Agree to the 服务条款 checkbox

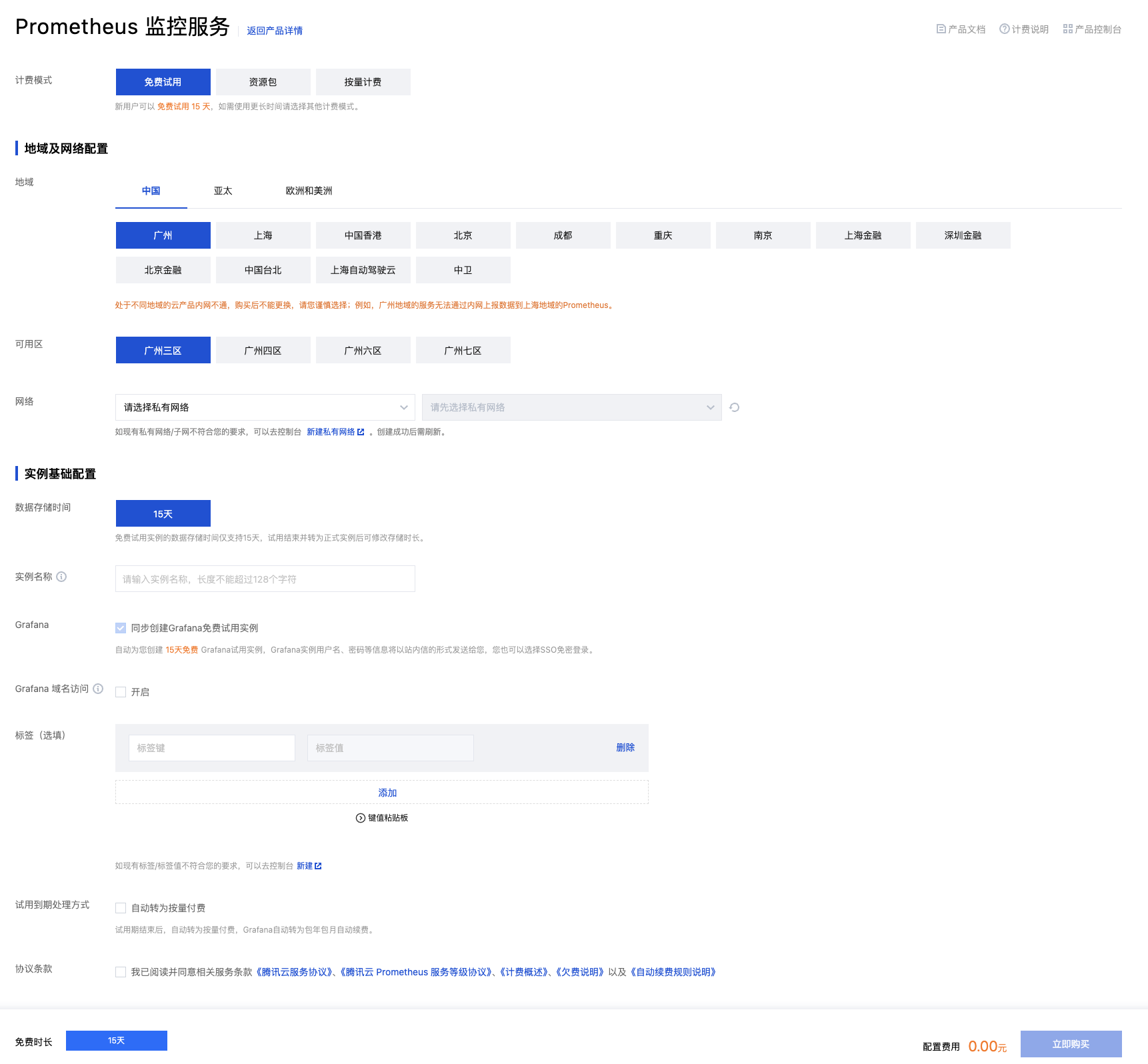coord(121,972)
